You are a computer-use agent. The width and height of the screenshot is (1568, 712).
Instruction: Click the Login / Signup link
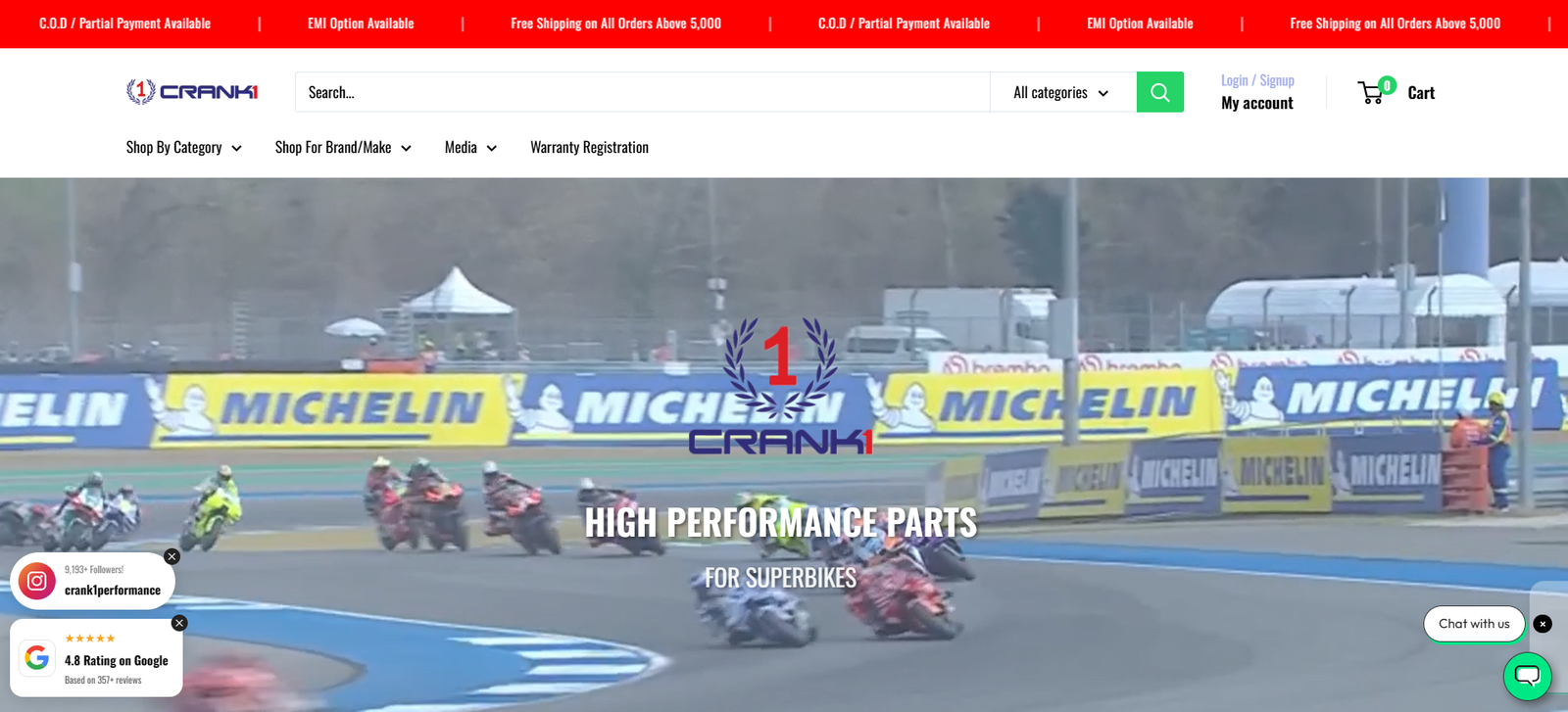[1257, 80]
